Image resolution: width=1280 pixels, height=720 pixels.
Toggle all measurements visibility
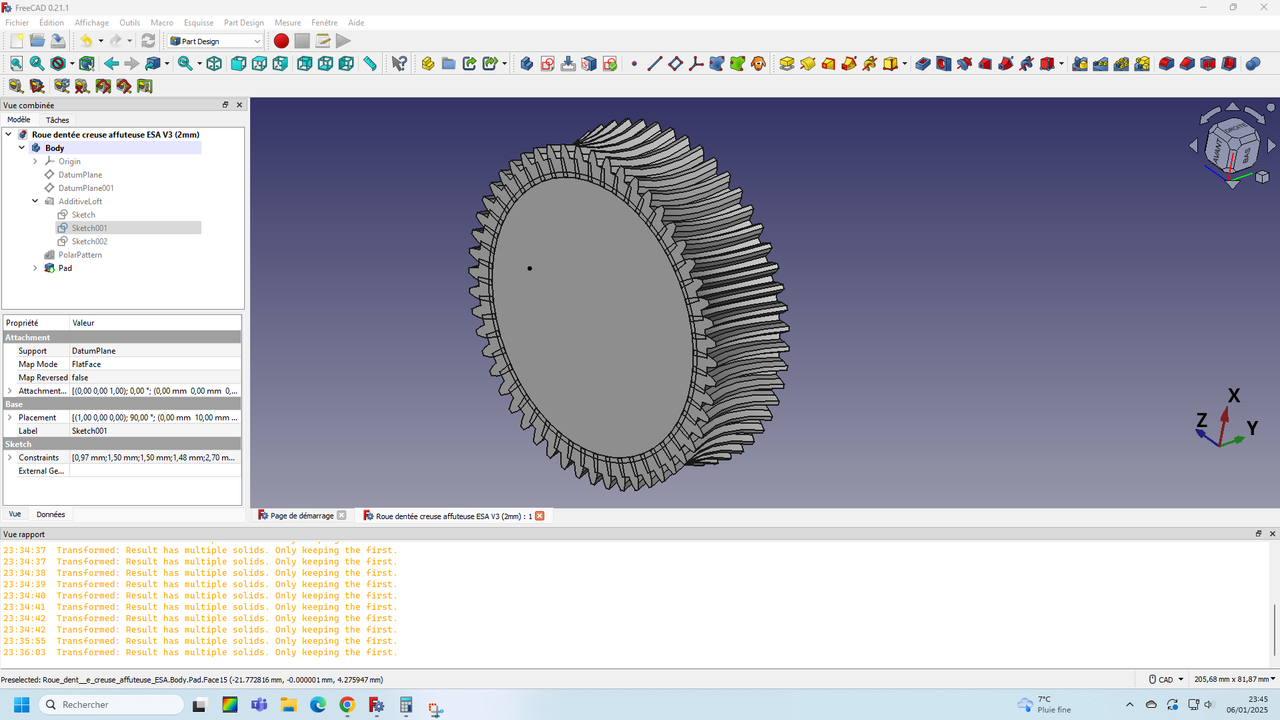point(103,87)
